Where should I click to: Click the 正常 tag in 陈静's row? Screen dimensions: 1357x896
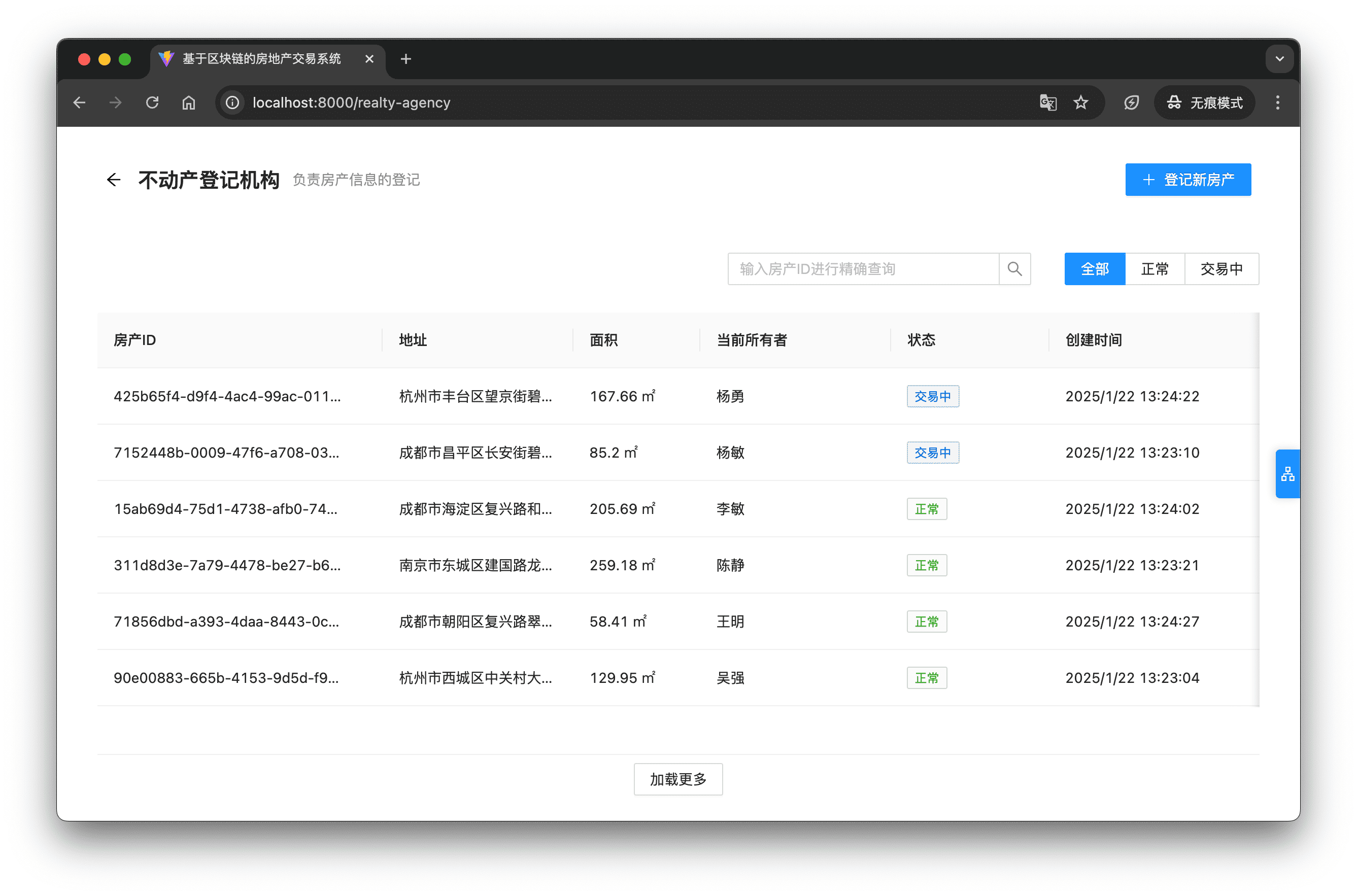tap(927, 566)
